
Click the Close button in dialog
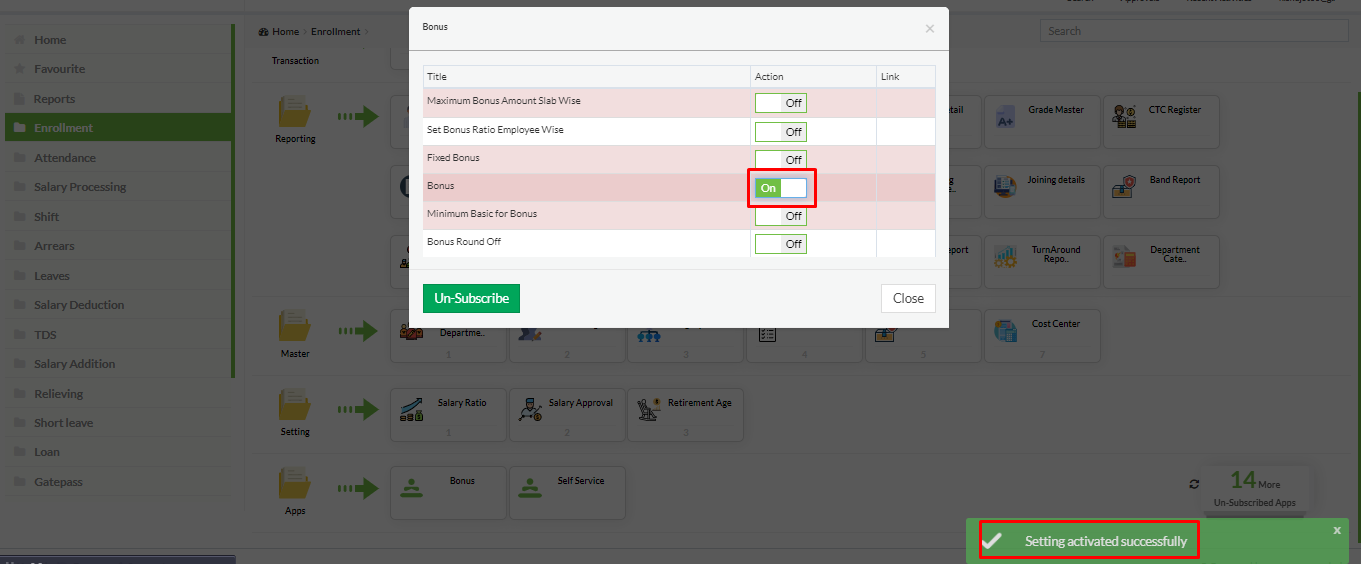click(908, 298)
